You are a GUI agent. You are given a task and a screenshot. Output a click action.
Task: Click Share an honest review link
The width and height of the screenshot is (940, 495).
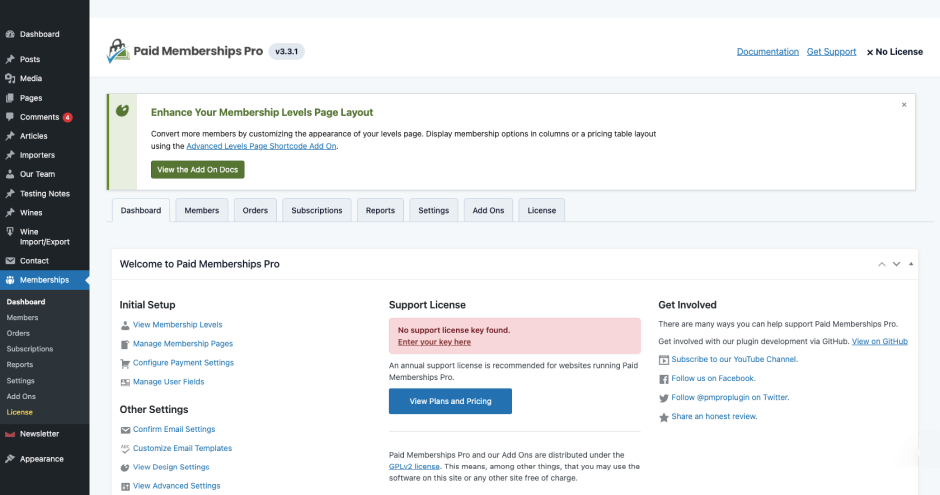click(x=714, y=416)
